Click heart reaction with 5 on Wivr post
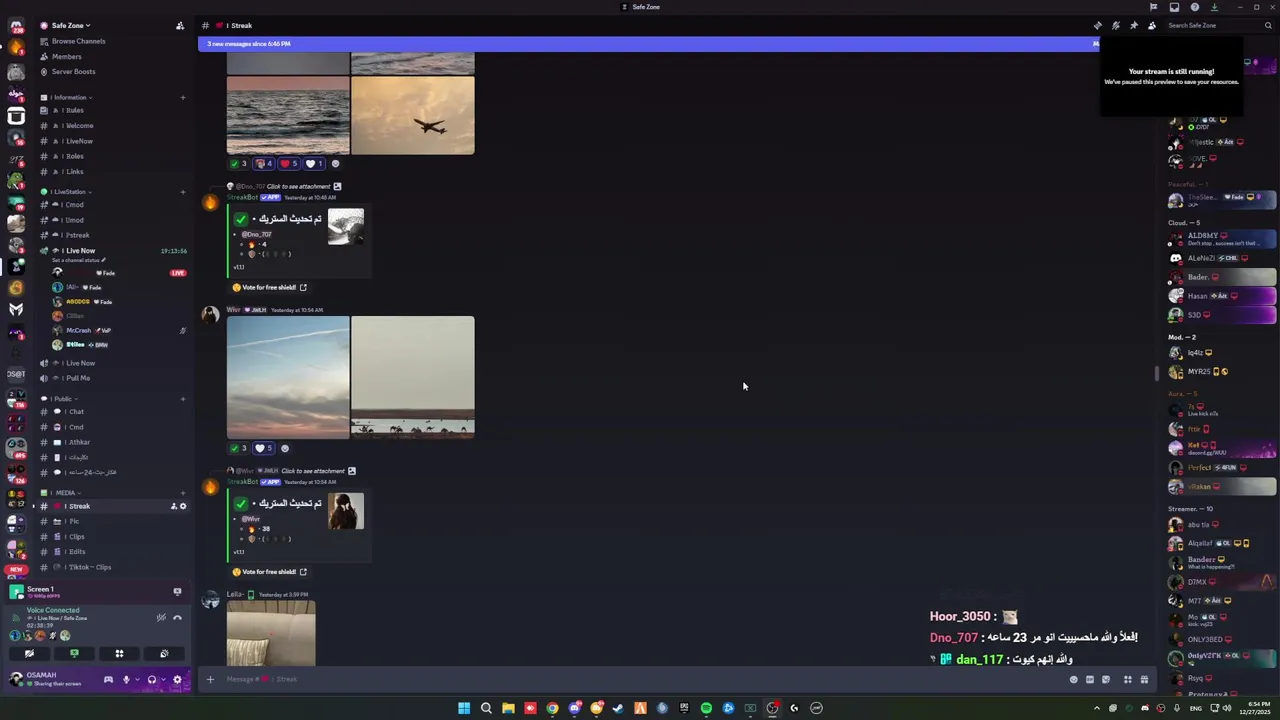 click(264, 448)
